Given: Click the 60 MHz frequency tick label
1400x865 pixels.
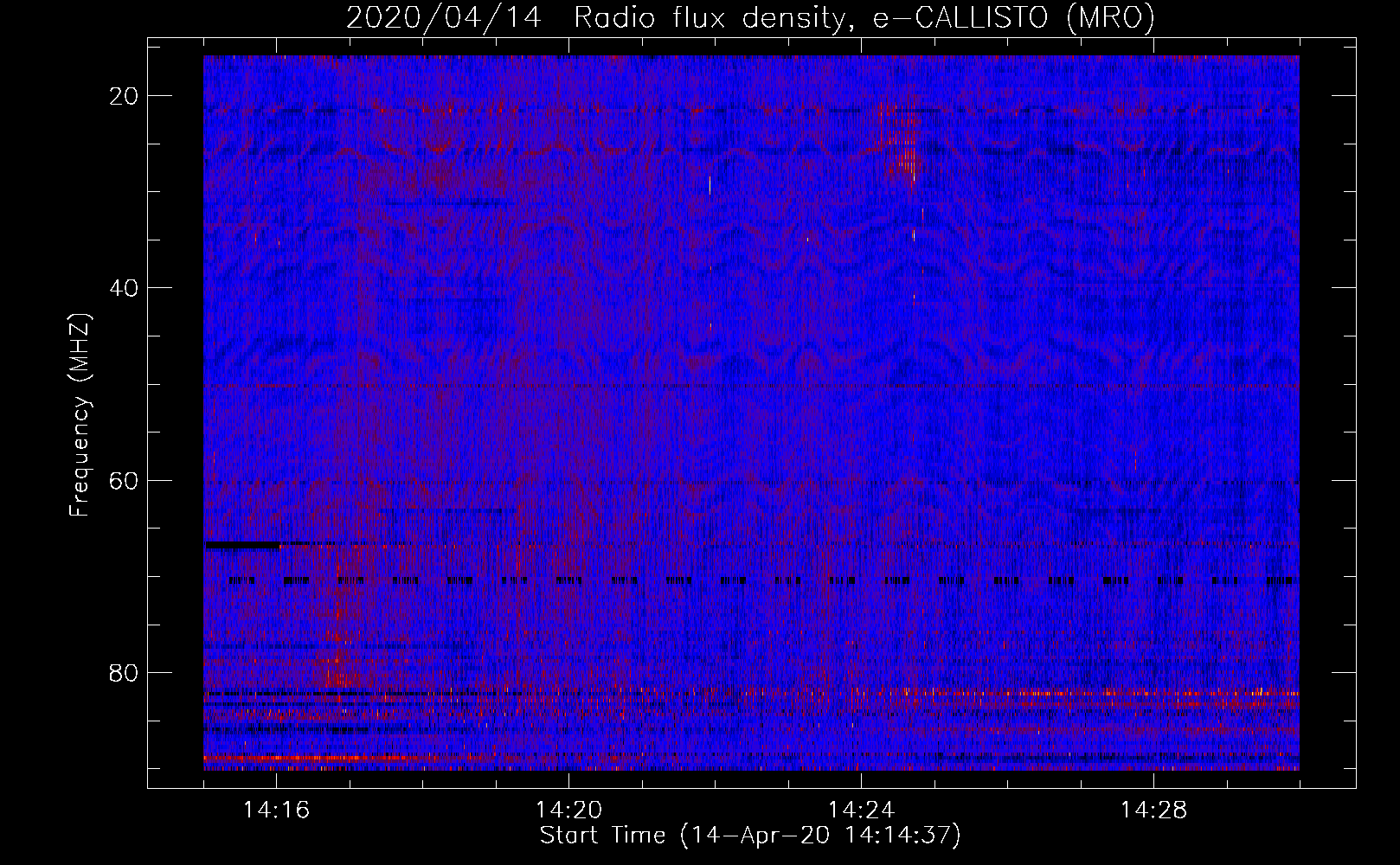Looking at the screenshot, I should tap(124, 480).
